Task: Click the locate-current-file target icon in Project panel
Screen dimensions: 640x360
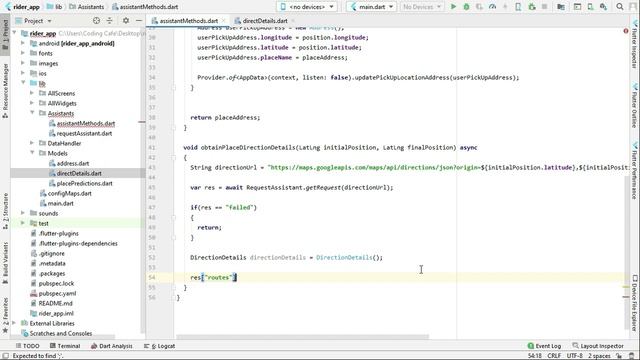Action: (x=96, y=20)
